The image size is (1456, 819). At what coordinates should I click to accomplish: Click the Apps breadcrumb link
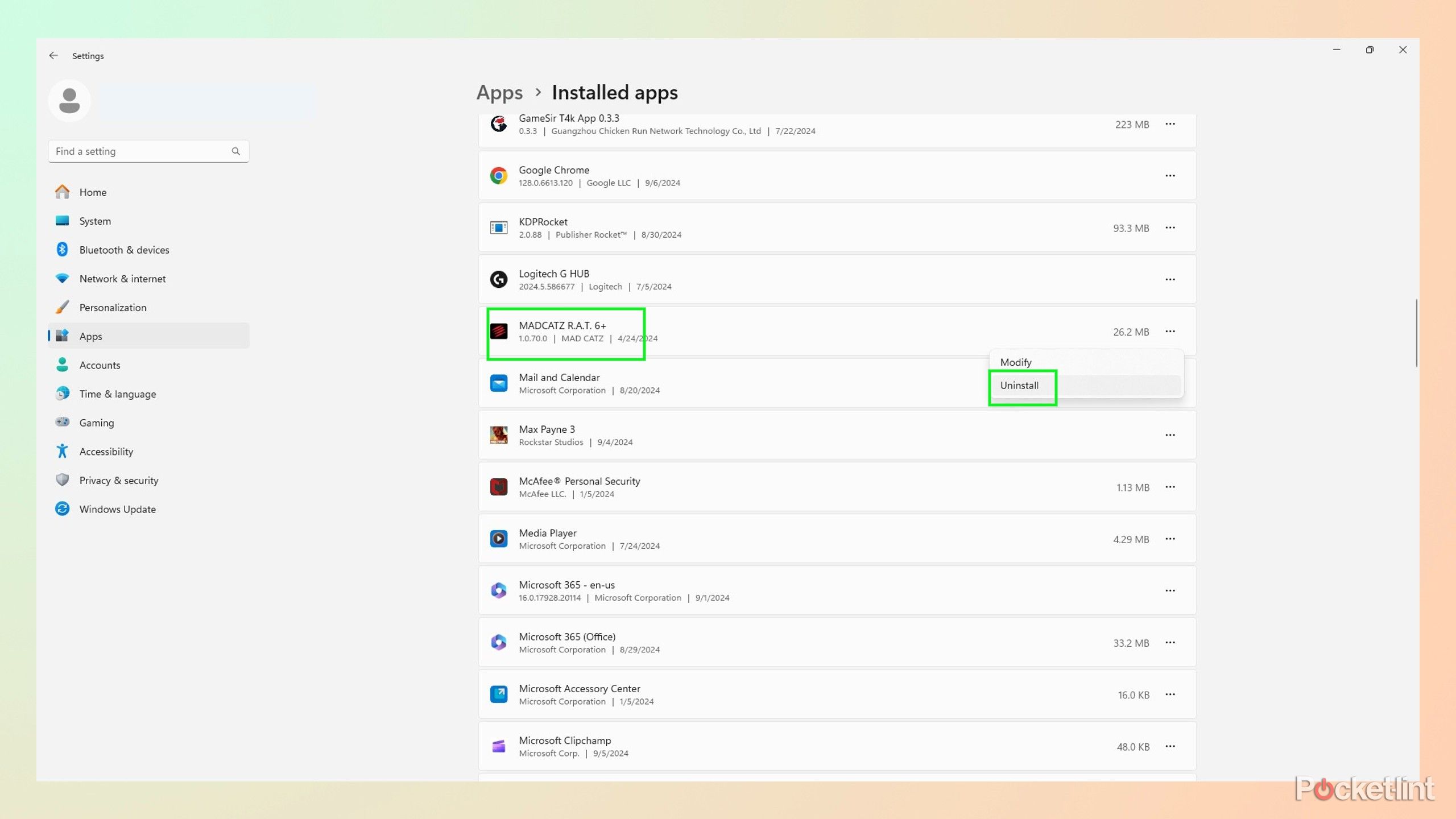499,93
